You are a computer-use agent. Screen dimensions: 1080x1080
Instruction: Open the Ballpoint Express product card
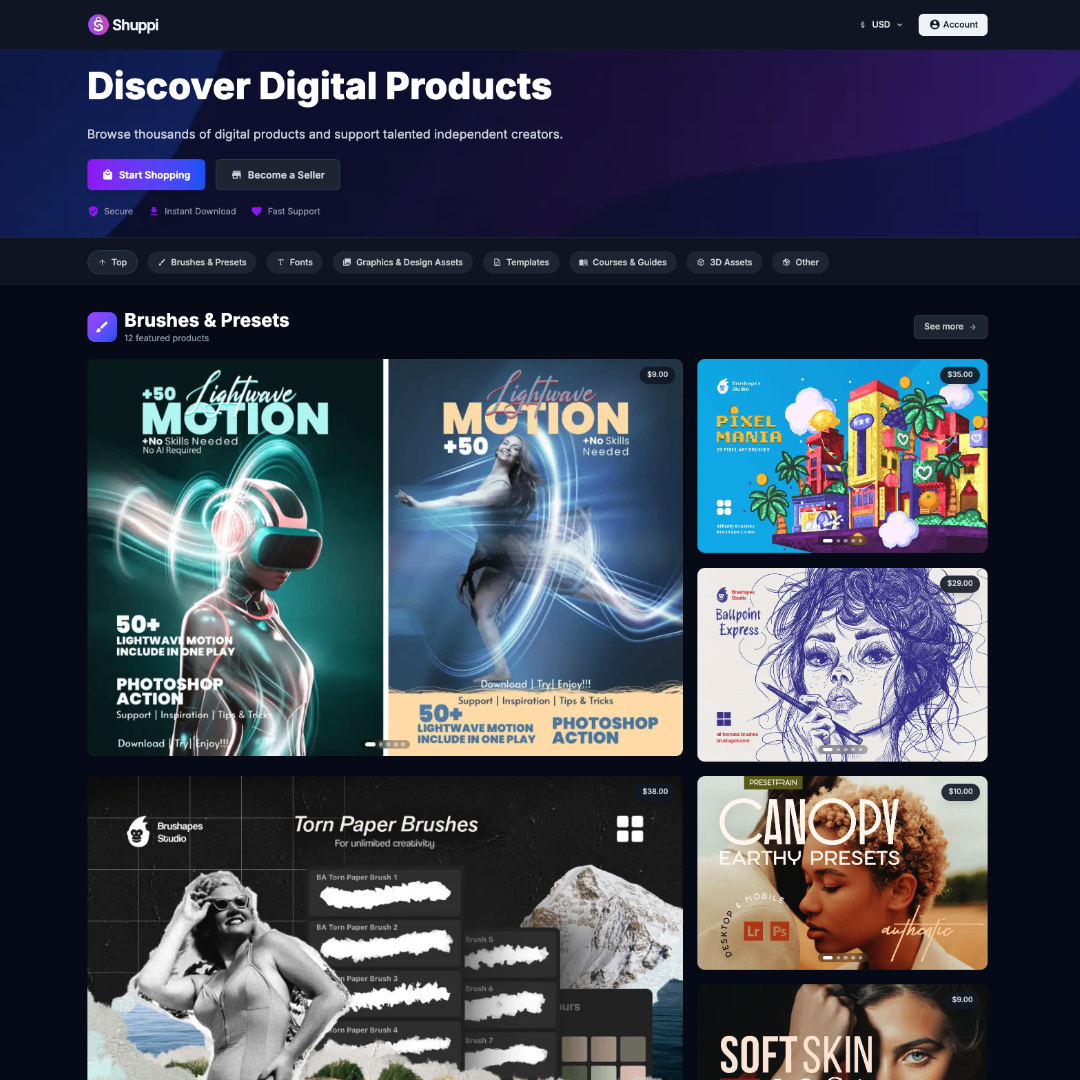click(x=842, y=665)
